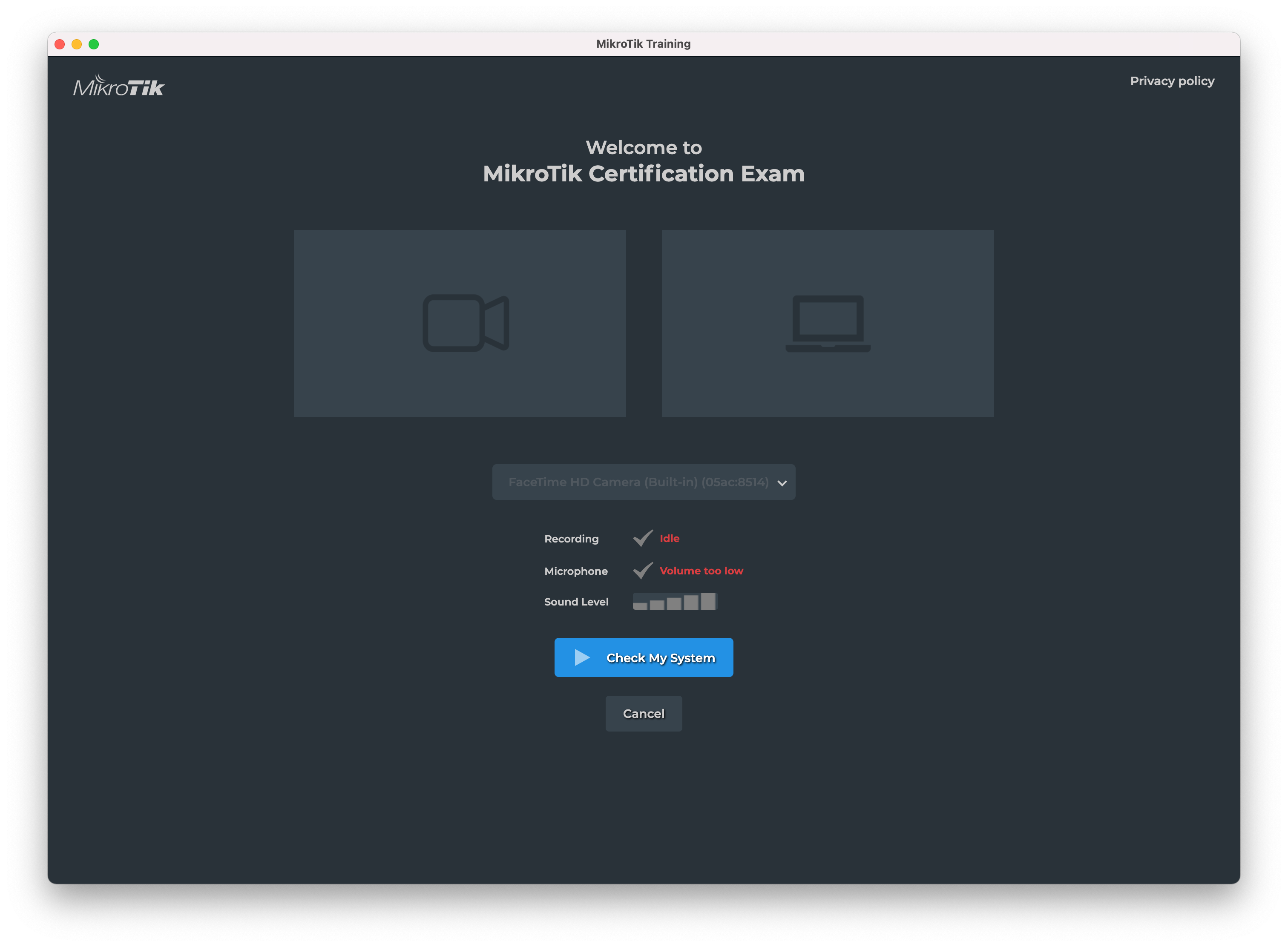The width and height of the screenshot is (1288, 947).
Task: Click the Sound Level label
Action: (576, 602)
